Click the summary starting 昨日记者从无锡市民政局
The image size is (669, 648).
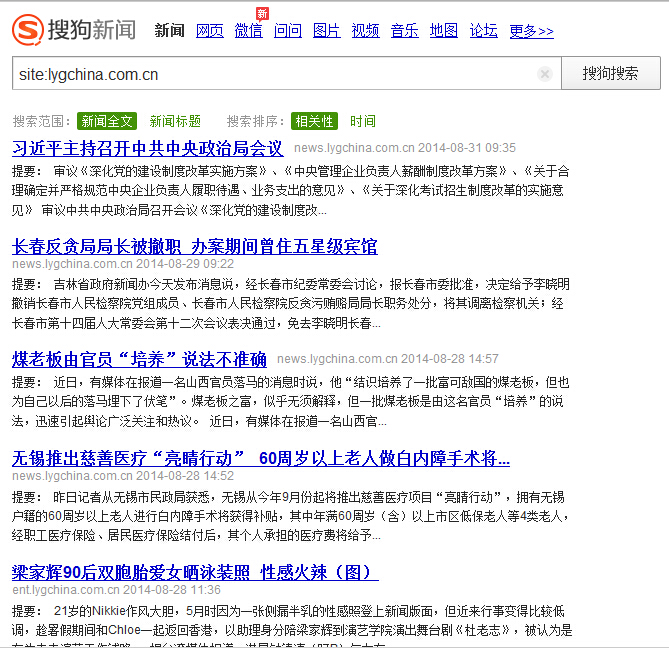[291, 516]
